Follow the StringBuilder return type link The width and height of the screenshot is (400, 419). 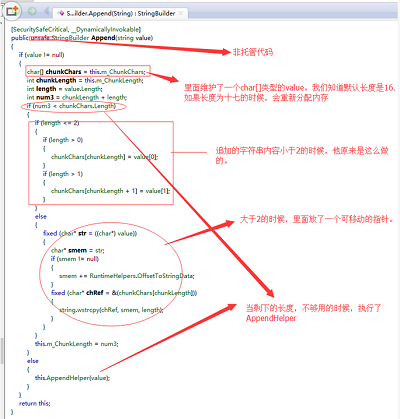click(x=70, y=38)
